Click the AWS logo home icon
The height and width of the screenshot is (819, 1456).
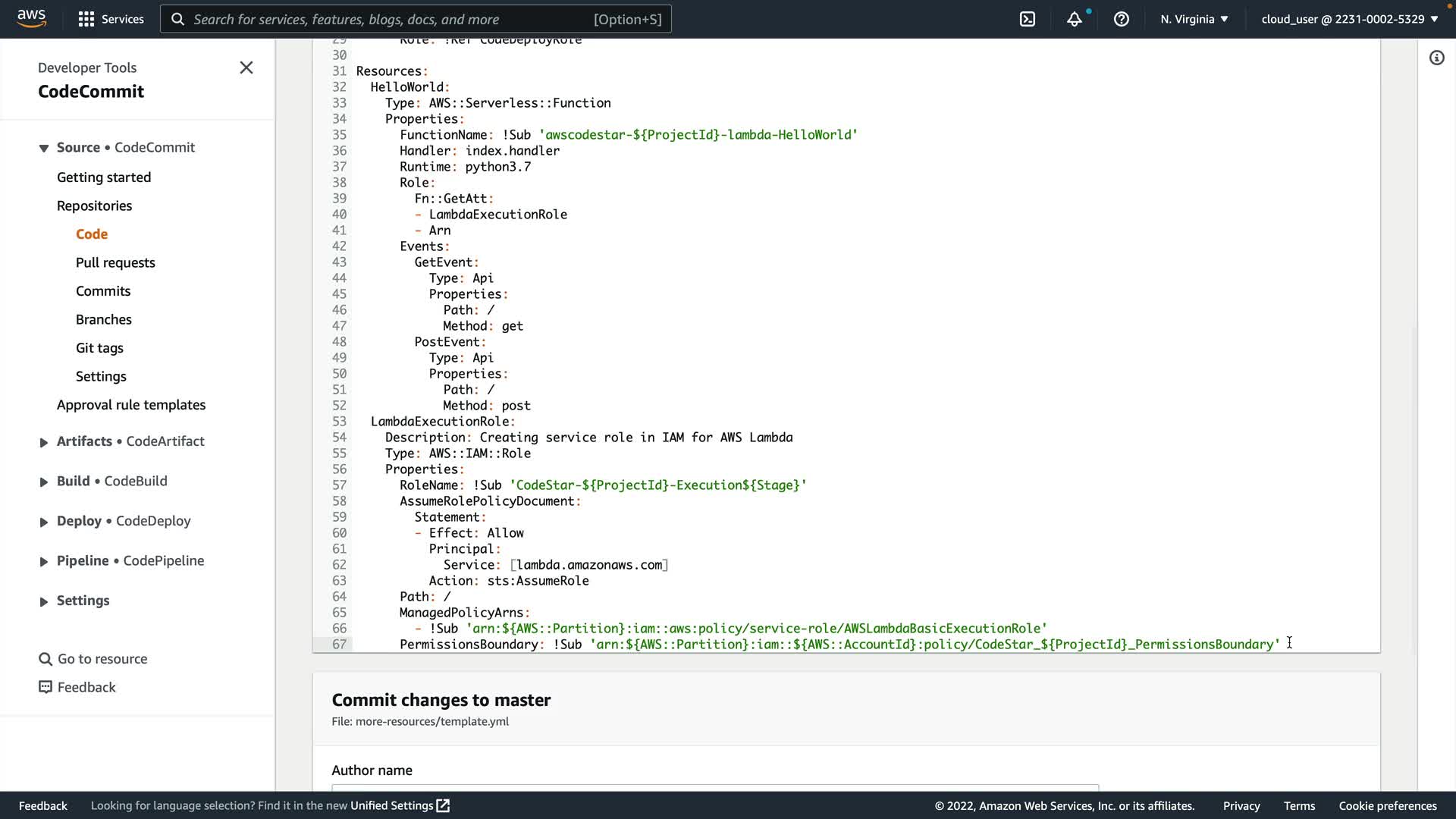[31, 18]
